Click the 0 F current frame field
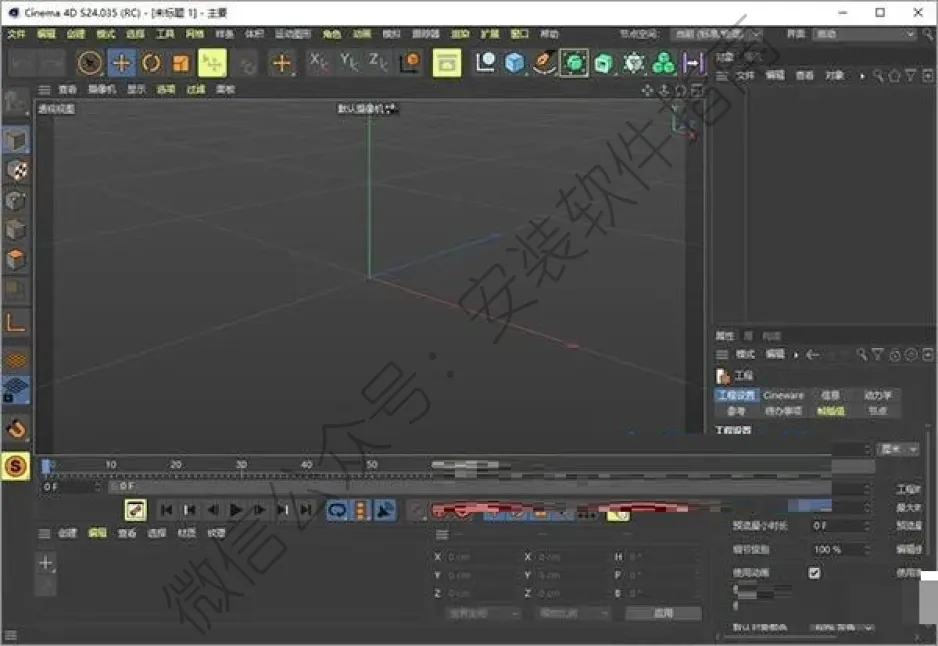The height and width of the screenshot is (646, 938). 70,487
